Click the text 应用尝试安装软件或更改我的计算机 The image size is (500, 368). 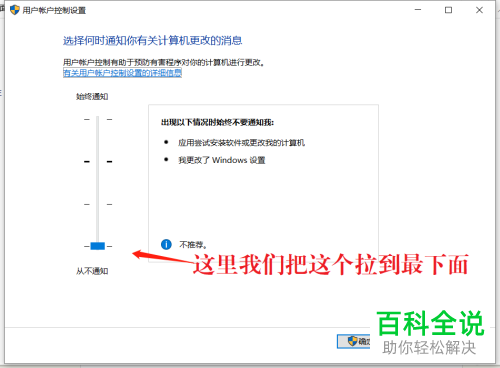[x=241, y=143]
